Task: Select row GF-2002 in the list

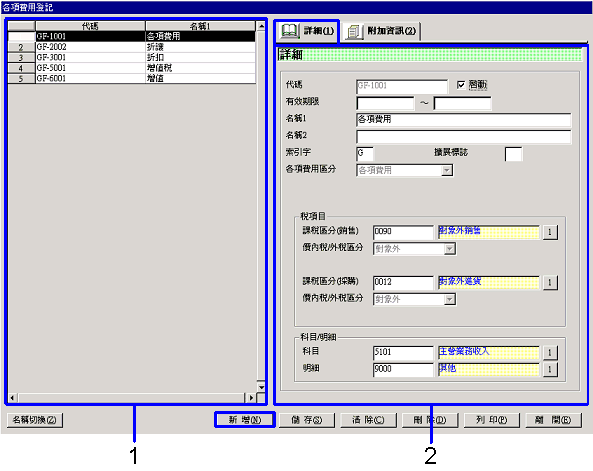Action: pyautogui.click(x=132, y=47)
